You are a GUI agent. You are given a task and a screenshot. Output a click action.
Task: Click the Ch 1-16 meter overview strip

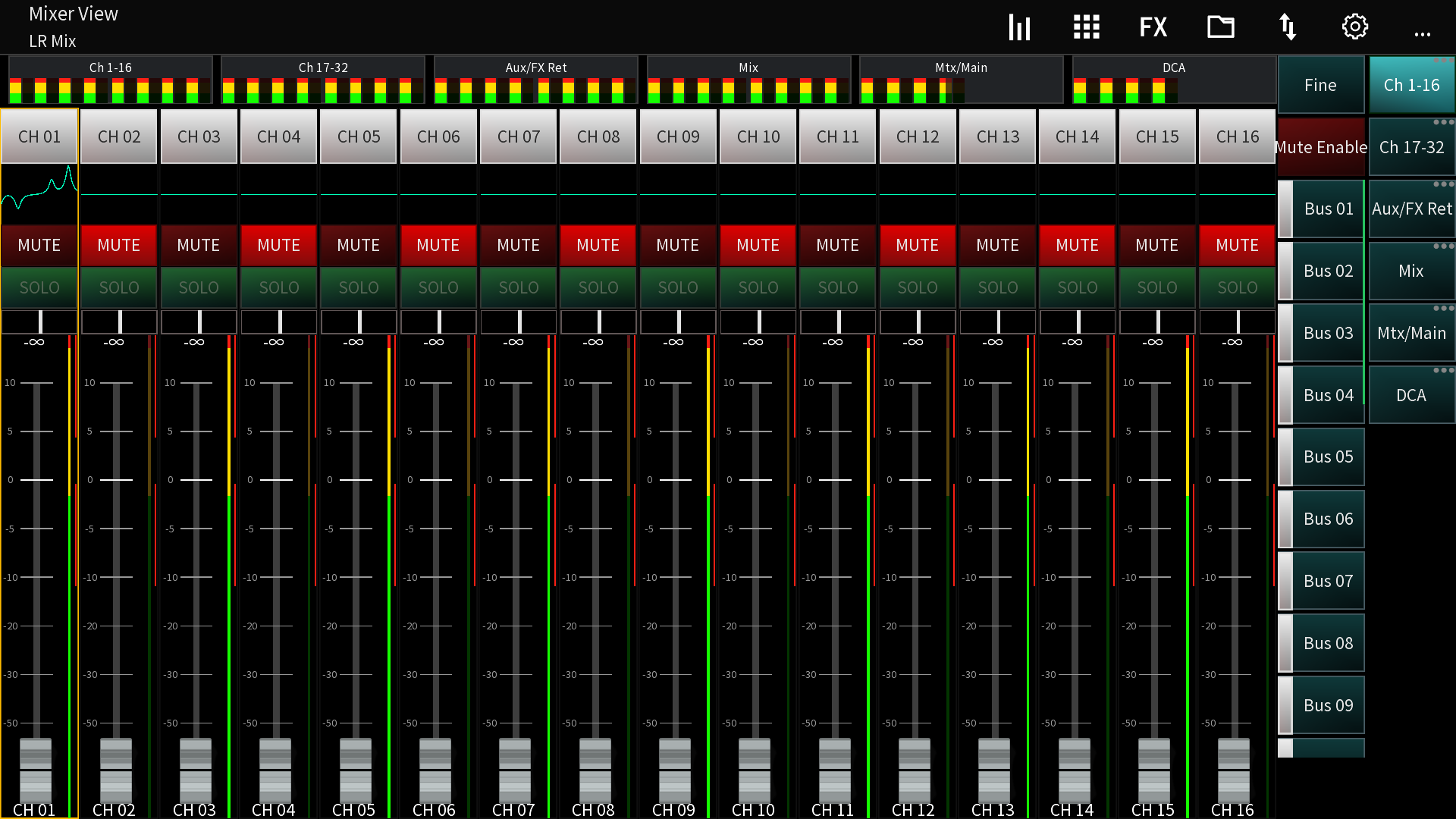111,80
